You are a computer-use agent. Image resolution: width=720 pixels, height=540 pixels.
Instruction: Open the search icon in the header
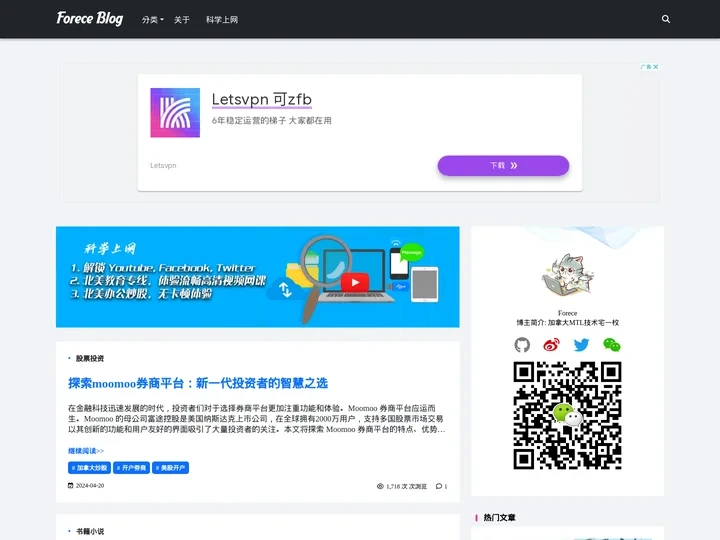pos(665,19)
